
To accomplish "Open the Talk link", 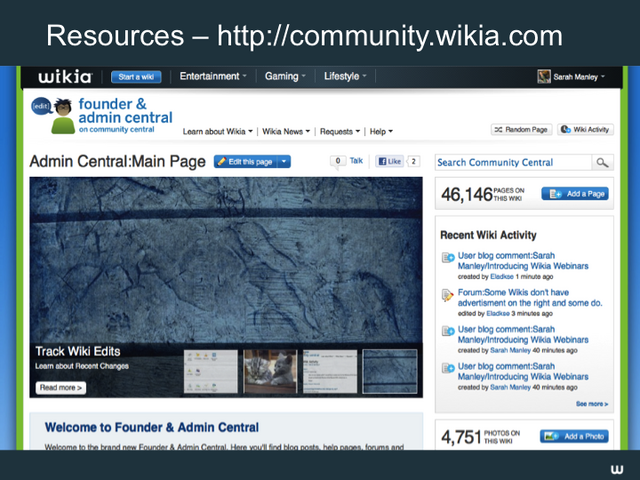I will [356, 161].
